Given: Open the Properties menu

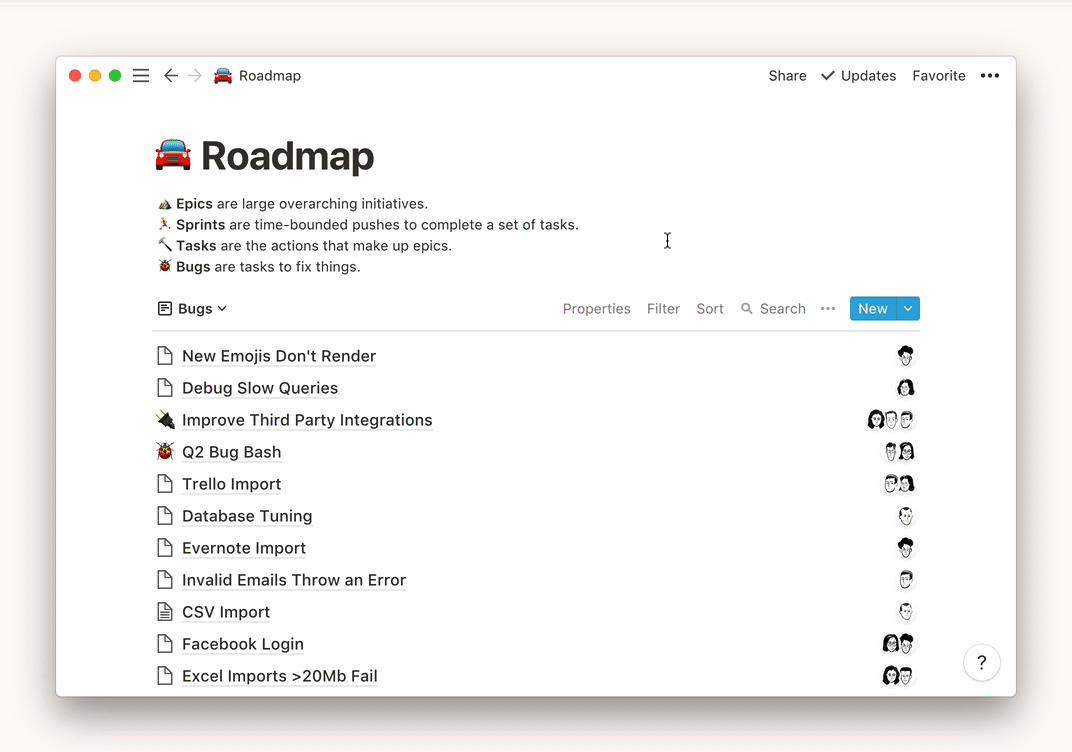Looking at the screenshot, I should point(596,309).
